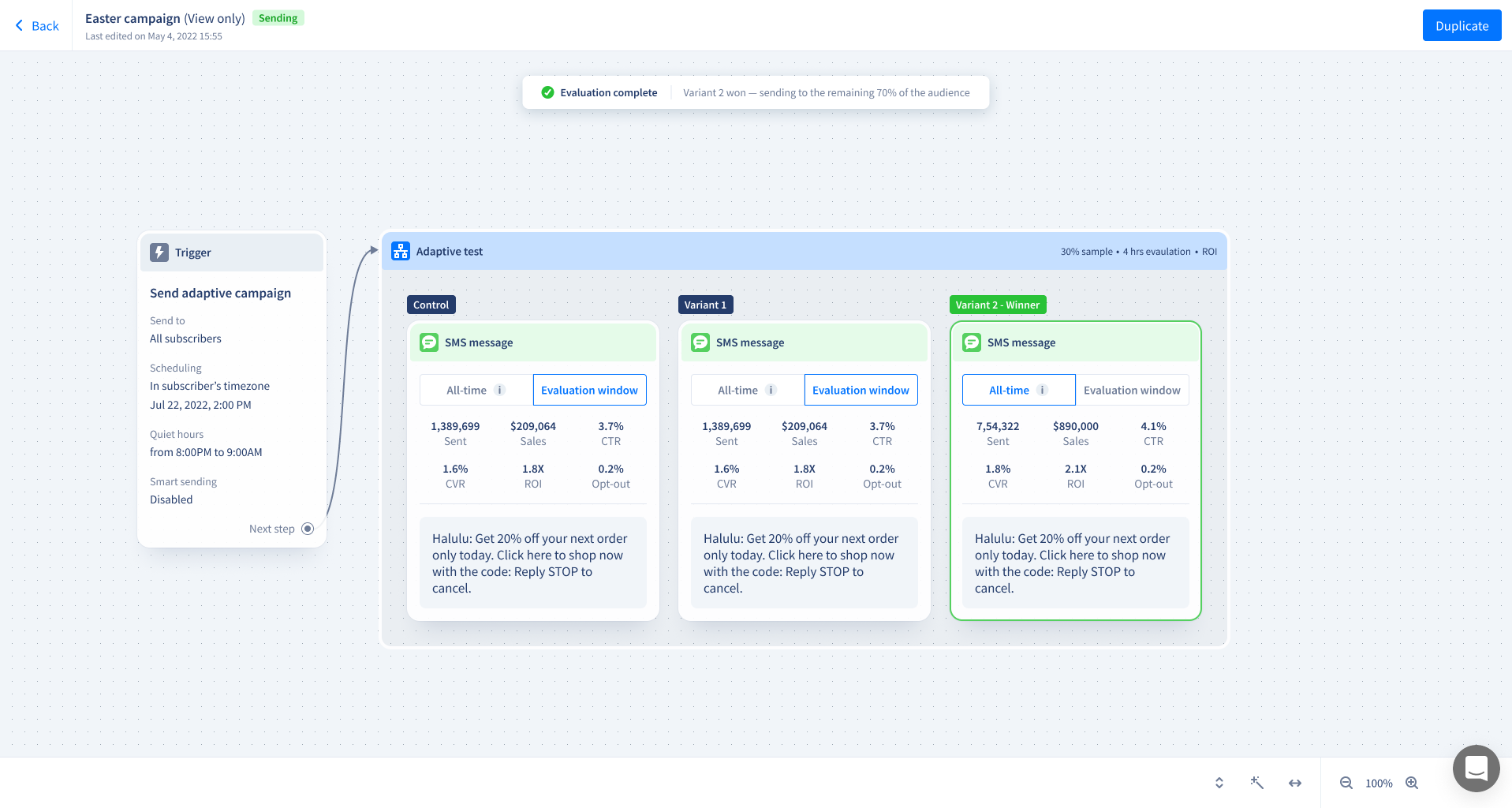Click Easter campaign title
Viewport: 1512px width, 808px height.
(133, 18)
